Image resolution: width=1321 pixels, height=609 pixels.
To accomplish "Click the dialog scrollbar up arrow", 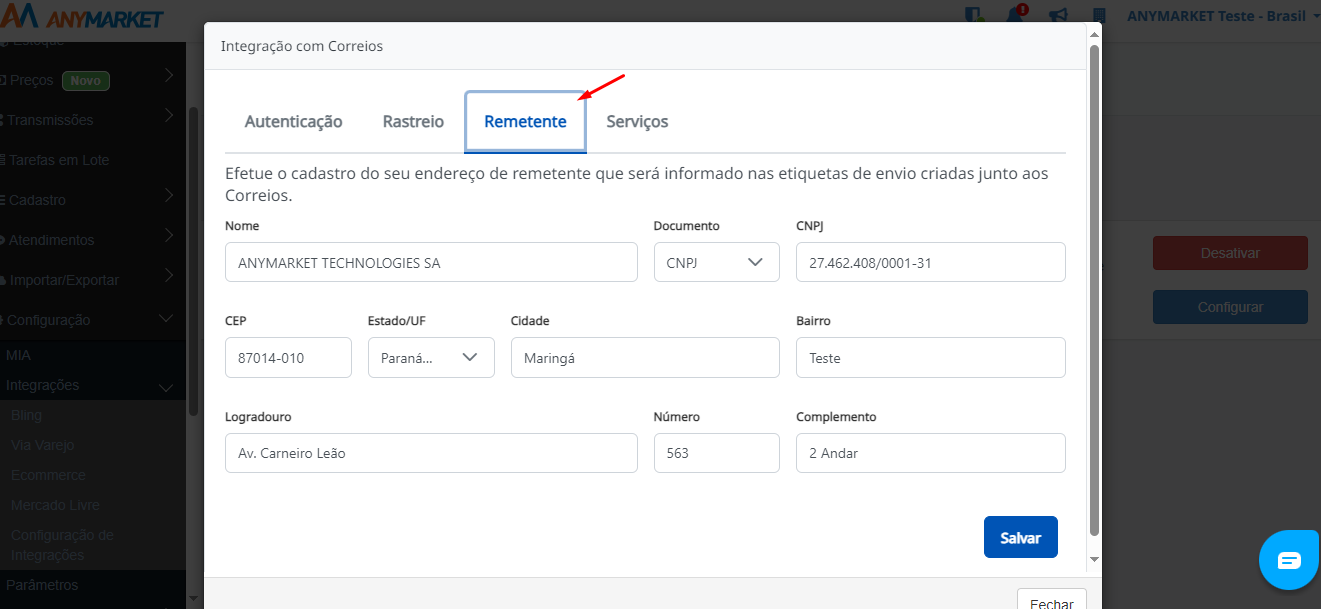I will pyautogui.click(x=1094, y=35).
